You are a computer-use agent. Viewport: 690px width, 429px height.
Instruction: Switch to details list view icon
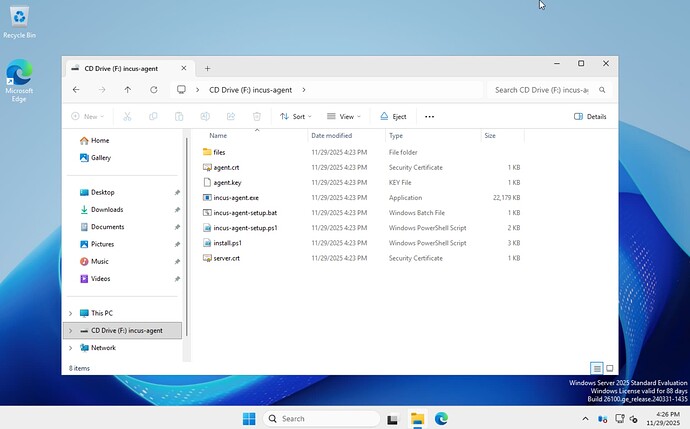point(597,368)
